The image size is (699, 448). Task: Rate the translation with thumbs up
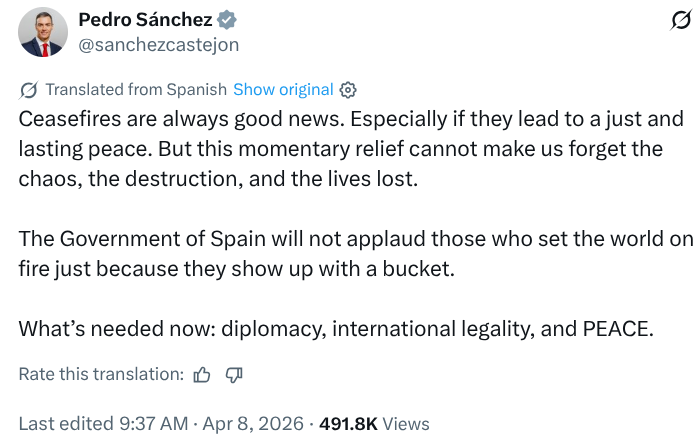tap(202, 375)
